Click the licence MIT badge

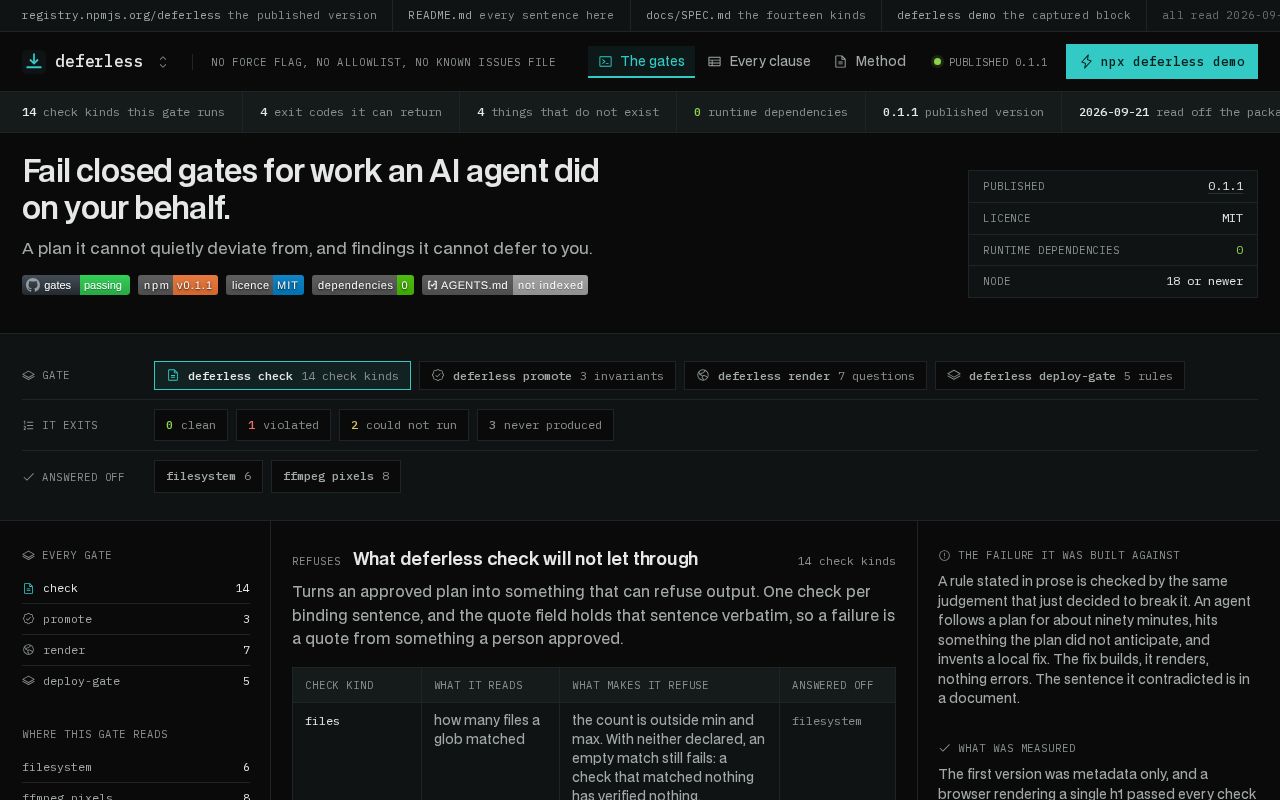[265, 285]
